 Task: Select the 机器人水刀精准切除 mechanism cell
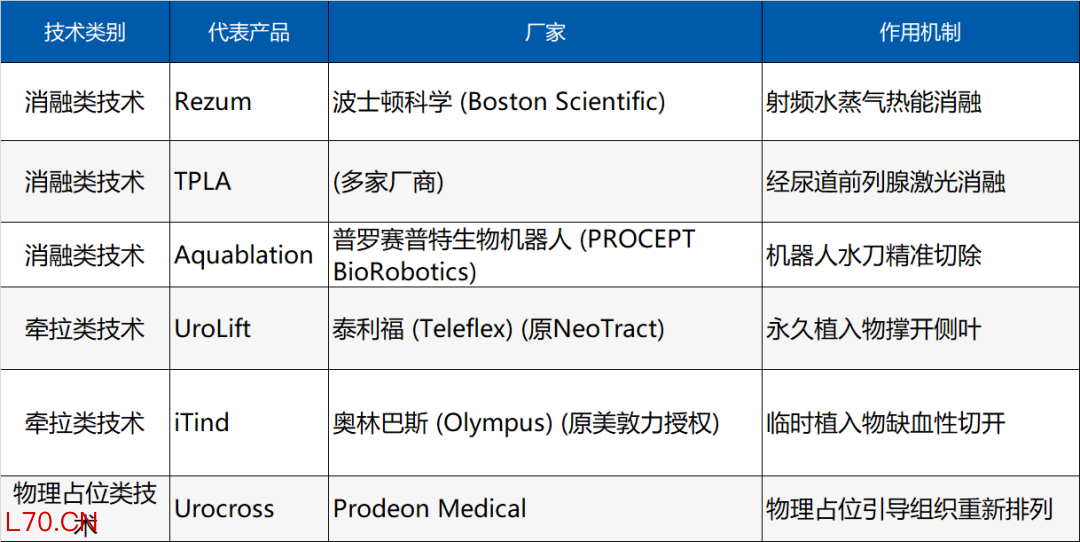(874, 255)
